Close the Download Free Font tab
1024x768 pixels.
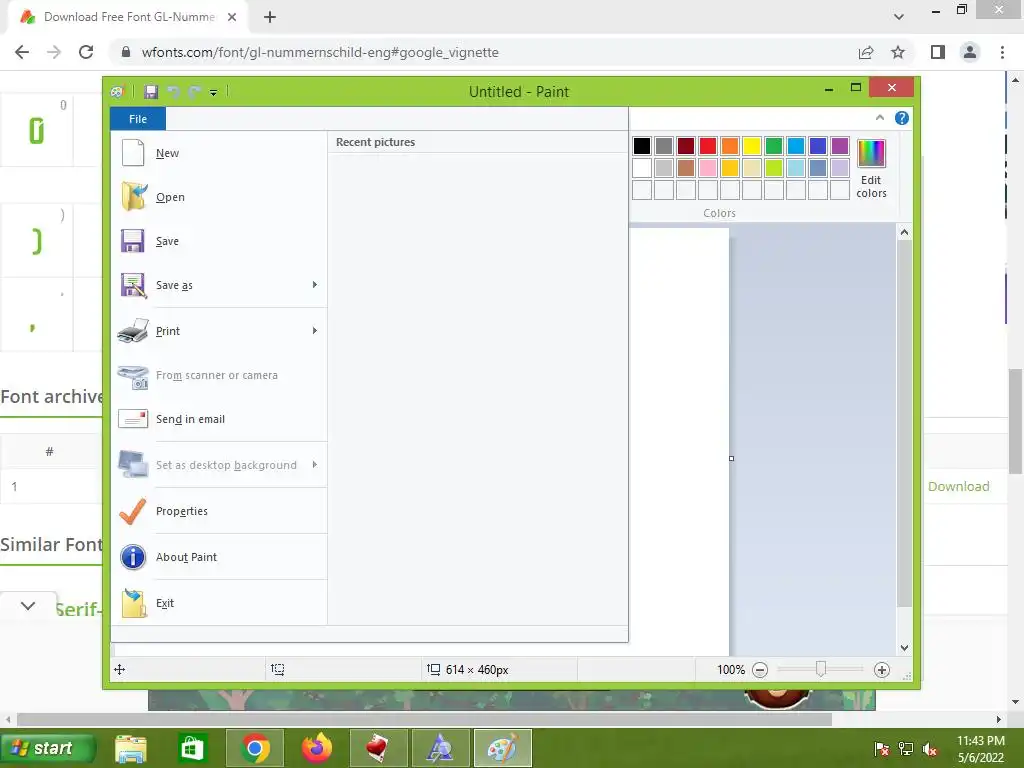pyautogui.click(x=232, y=18)
